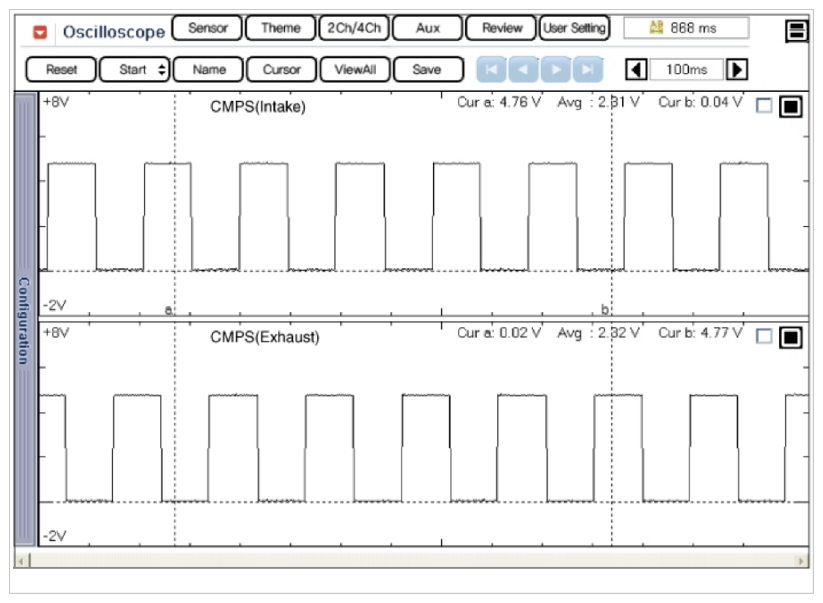Skip to last recorded frame
Image resolution: width=823 pixels, height=603 pixels.
coord(589,70)
